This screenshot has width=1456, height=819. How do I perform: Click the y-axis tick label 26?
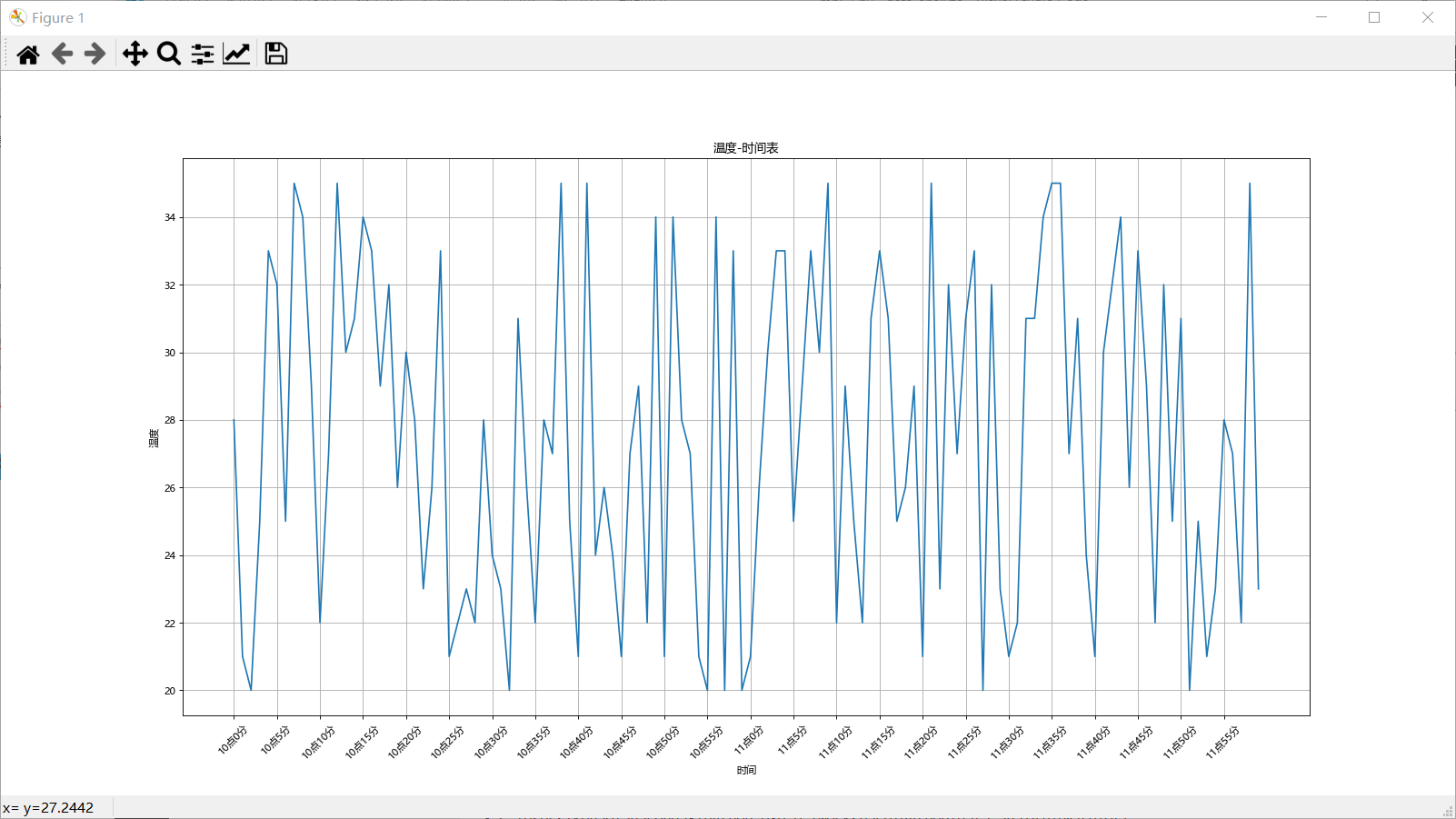[x=170, y=488]
